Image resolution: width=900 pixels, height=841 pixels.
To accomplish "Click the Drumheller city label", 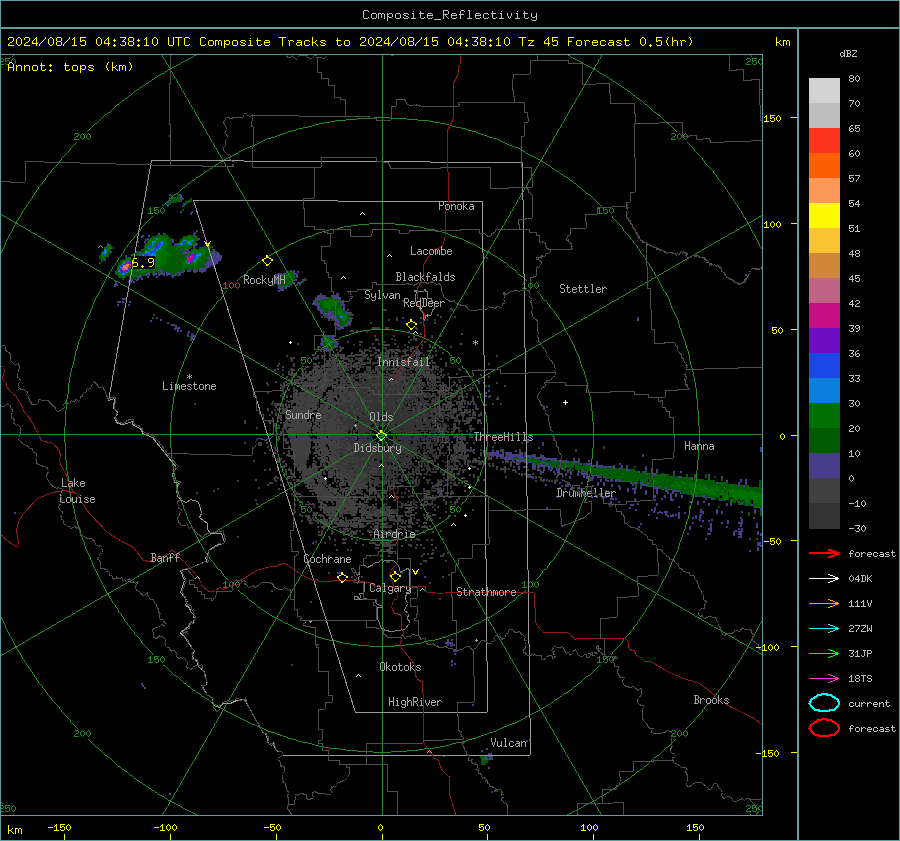I will point(585,493).
